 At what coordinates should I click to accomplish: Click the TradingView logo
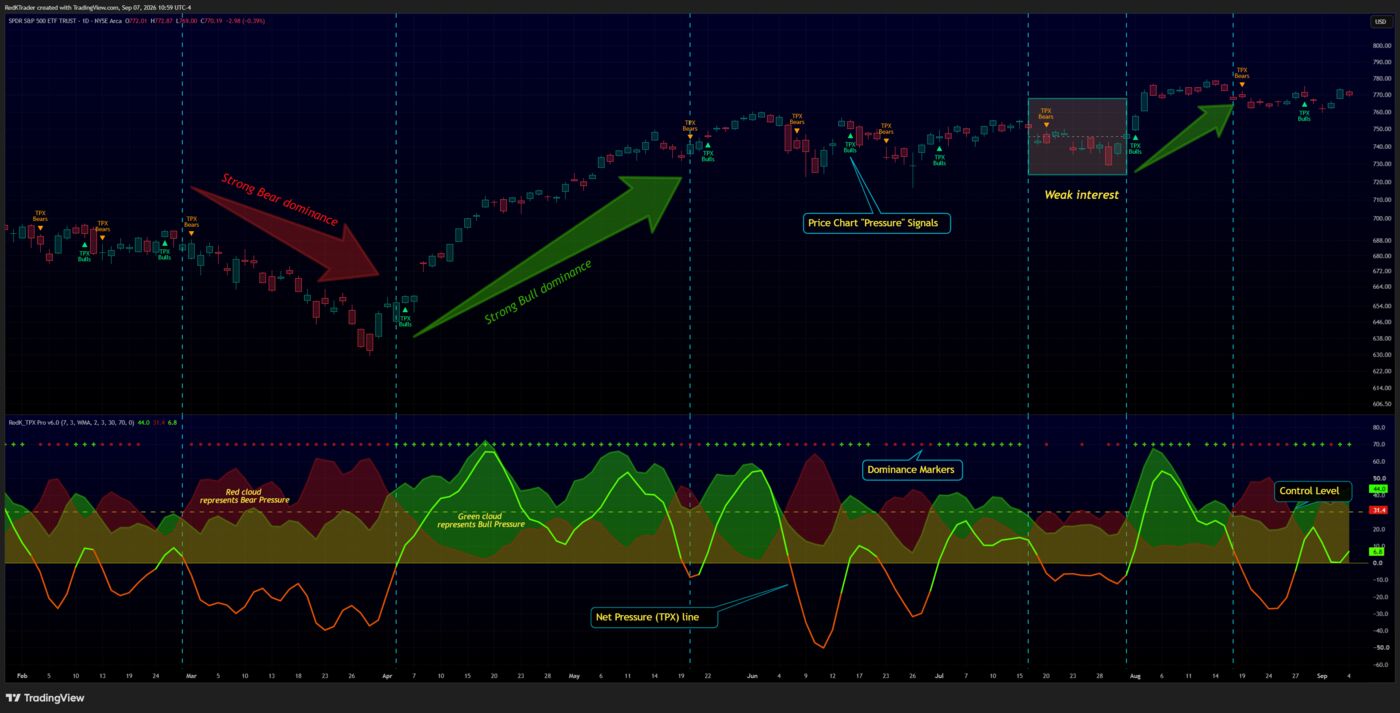(45, 698)
